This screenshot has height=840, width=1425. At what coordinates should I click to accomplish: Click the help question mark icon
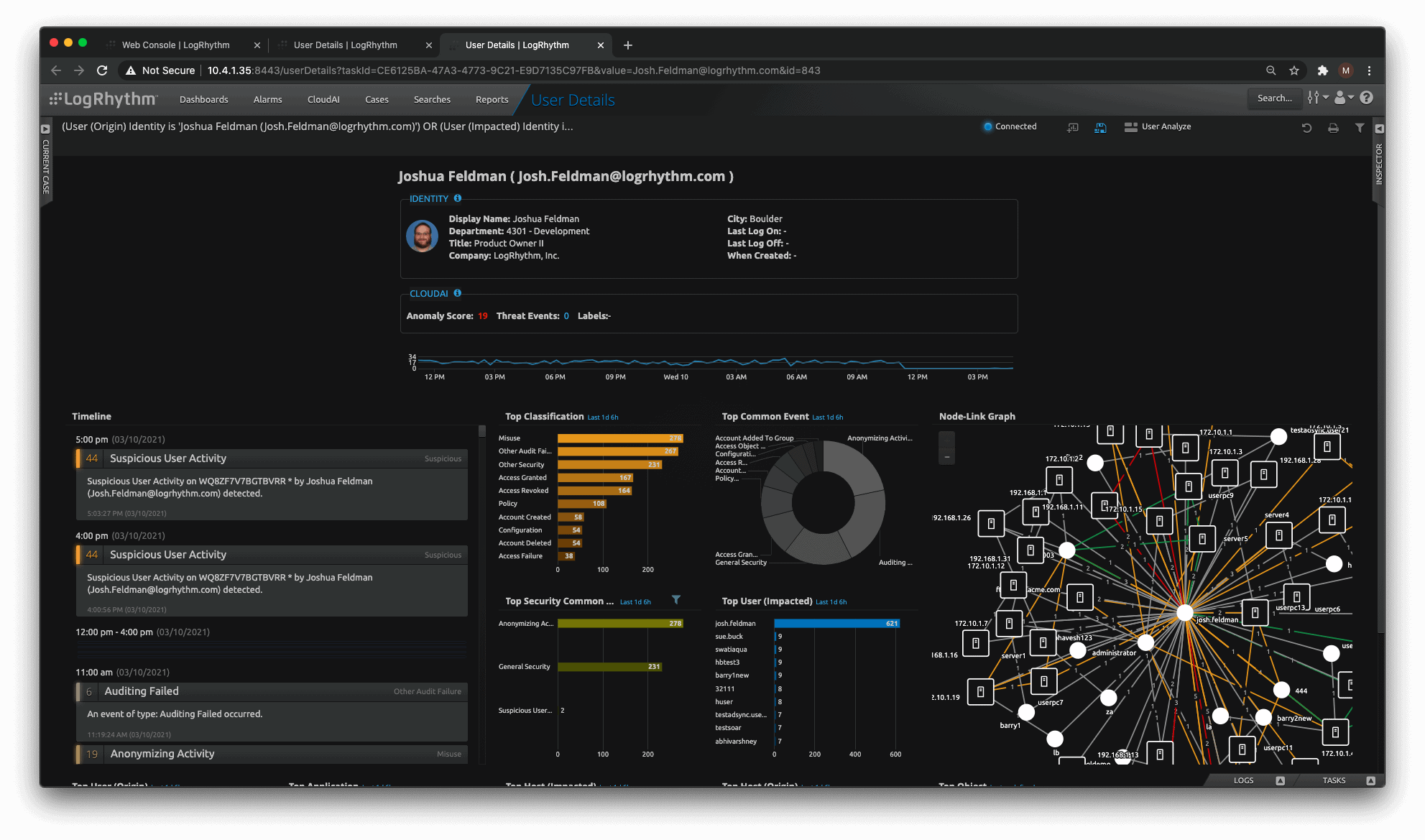click(x=1367, y=98)
